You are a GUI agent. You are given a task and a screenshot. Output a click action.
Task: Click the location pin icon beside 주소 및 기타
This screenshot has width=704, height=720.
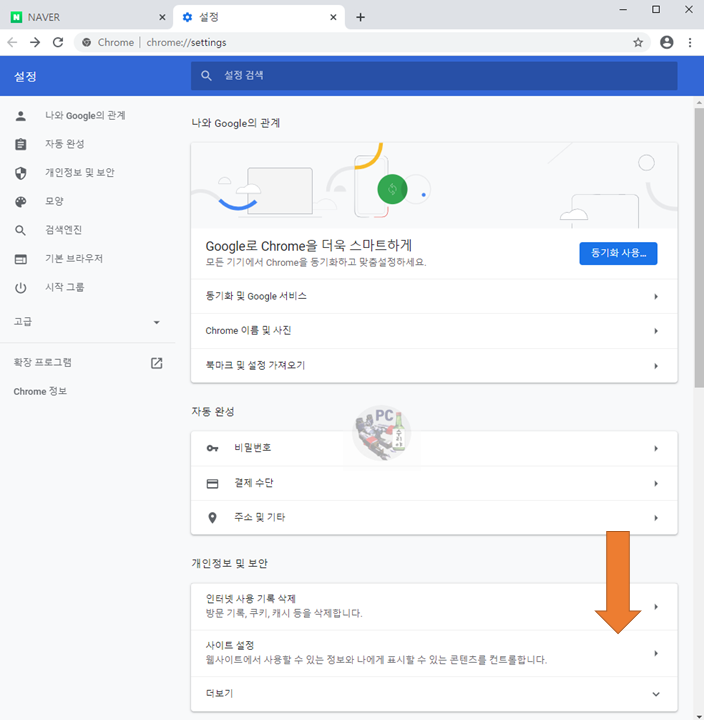click(x=212, y=518)
